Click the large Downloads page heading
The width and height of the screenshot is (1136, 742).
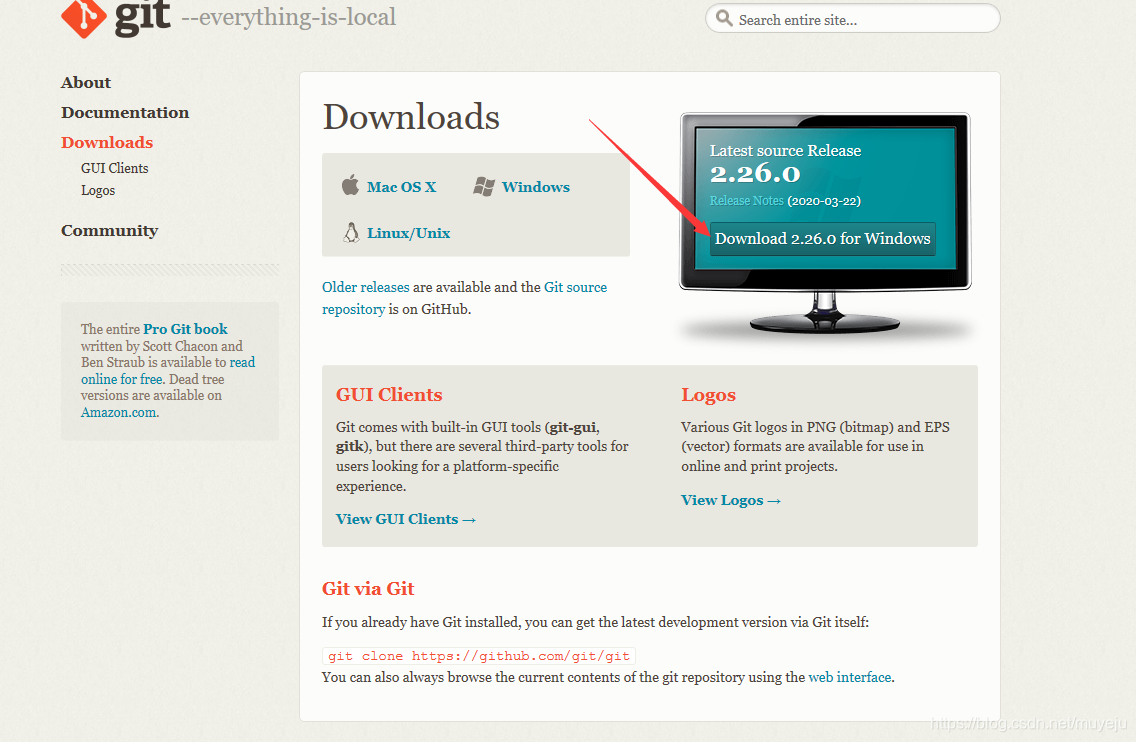pyautogui.click(x=411, y=117)
